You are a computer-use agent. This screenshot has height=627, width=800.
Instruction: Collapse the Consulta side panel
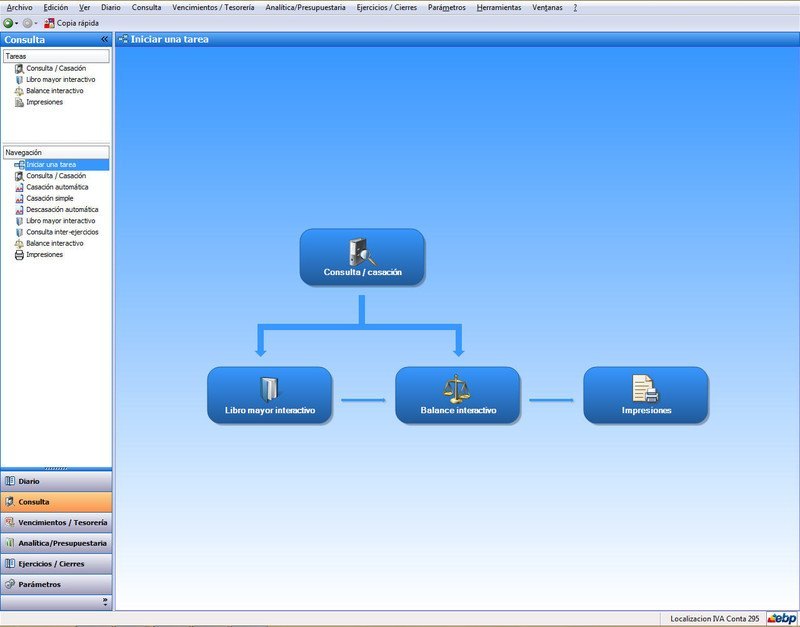[104, 40]
